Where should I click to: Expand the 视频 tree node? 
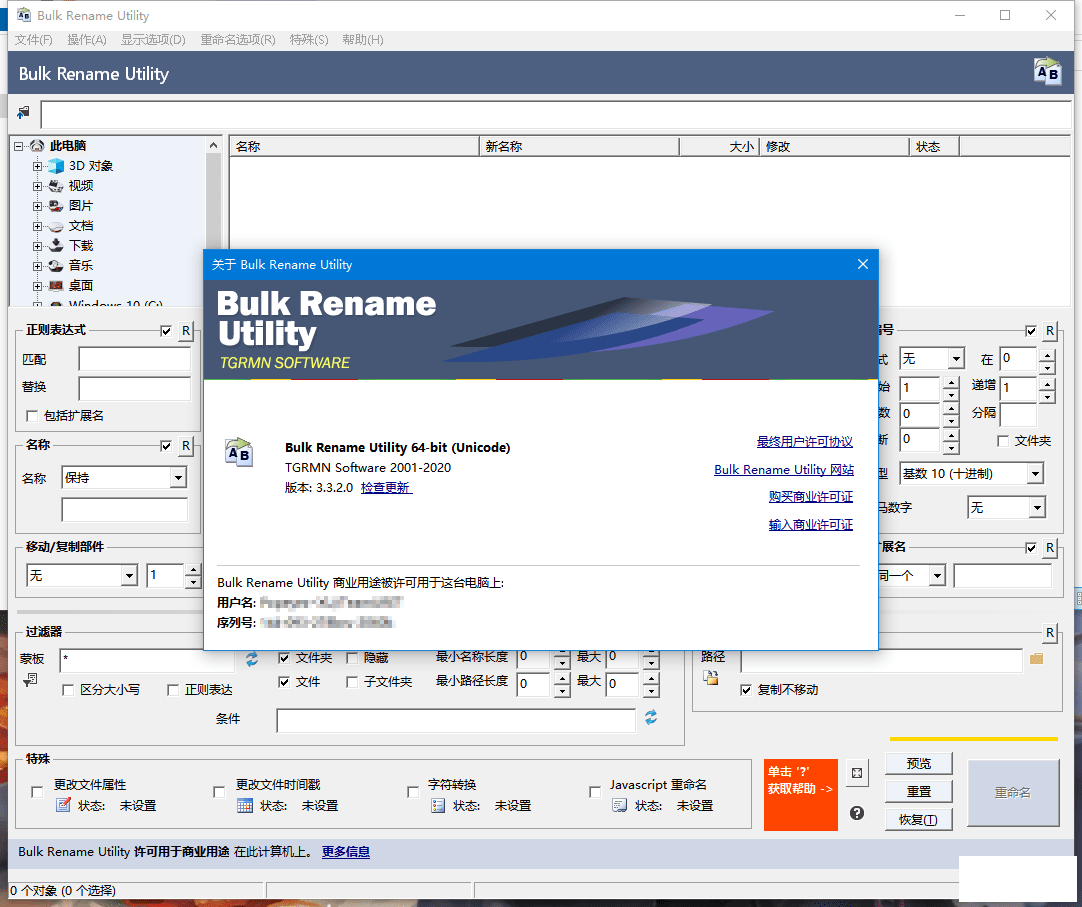(37, 186)
